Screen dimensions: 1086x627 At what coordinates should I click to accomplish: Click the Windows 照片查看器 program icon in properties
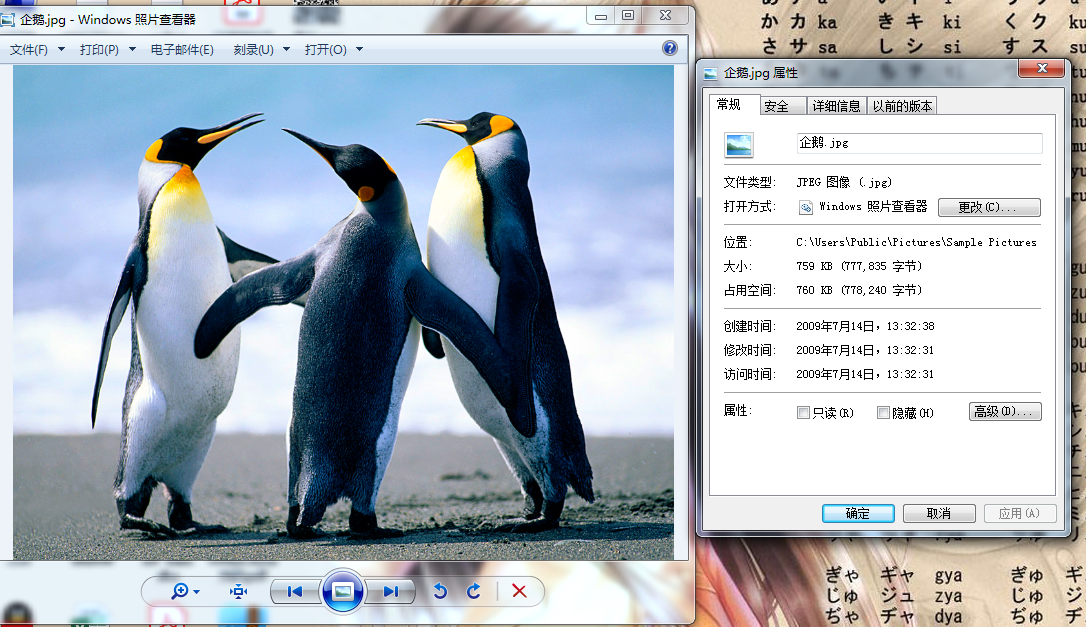(x=805, y=207)
